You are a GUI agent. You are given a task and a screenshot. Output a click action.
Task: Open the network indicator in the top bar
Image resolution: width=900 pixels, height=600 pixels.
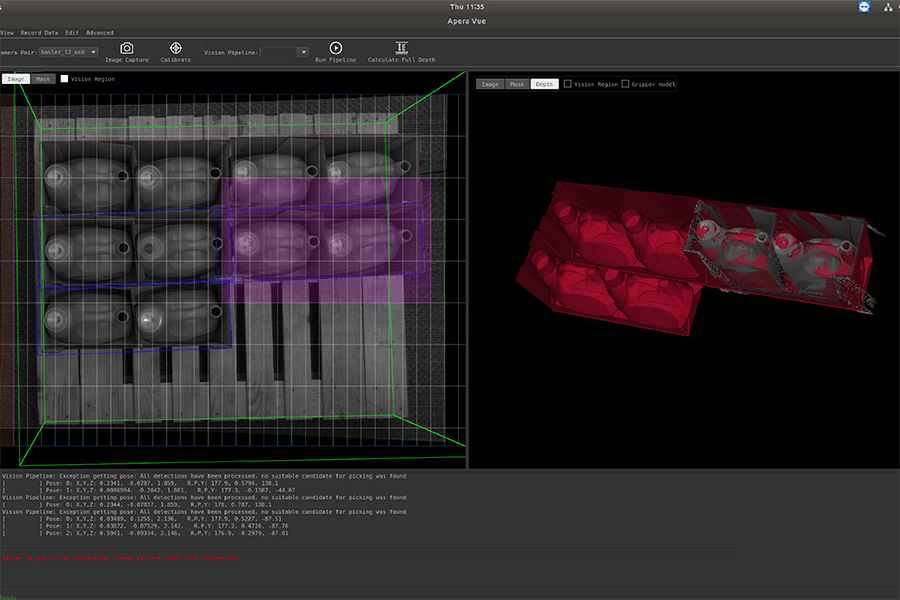pos(889,7)
